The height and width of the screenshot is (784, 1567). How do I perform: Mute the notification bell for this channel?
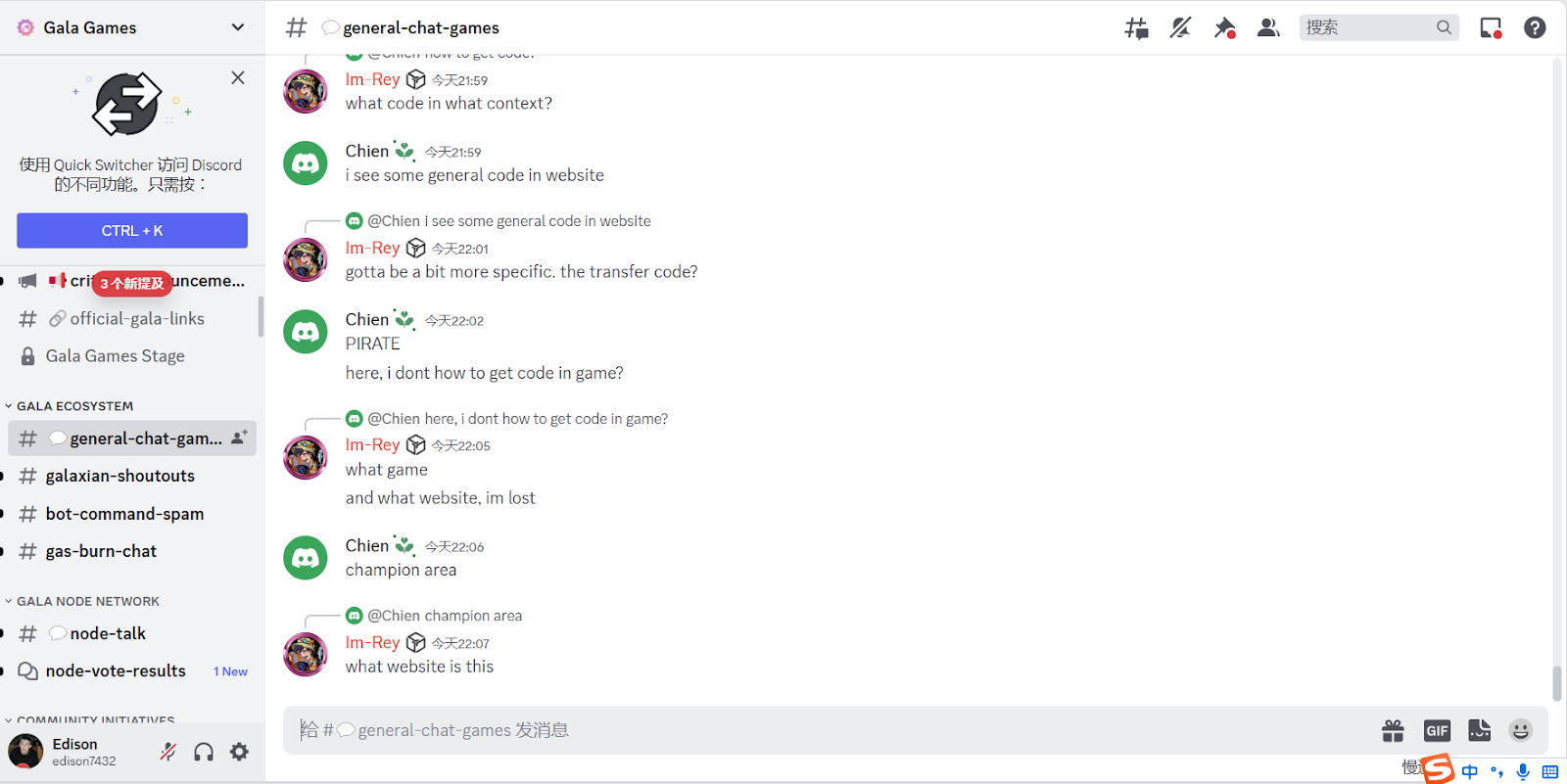[1179, 27]
